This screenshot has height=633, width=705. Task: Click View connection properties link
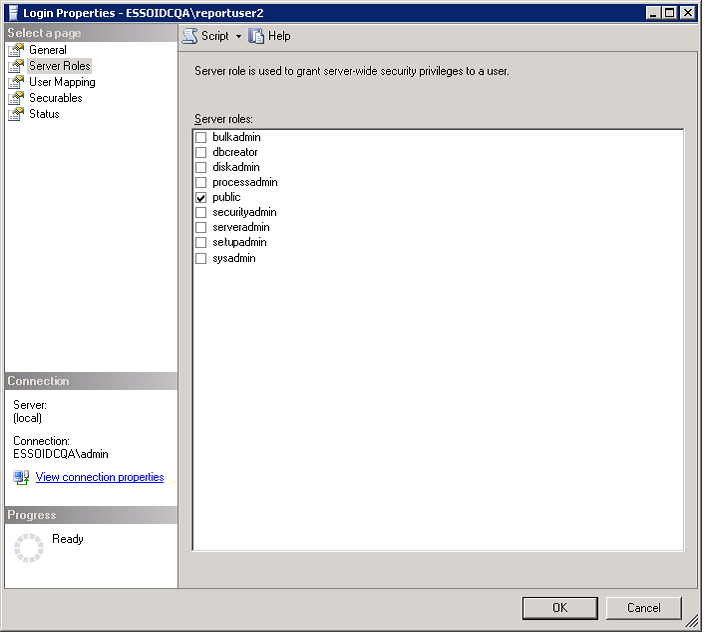tap(100, 477)
